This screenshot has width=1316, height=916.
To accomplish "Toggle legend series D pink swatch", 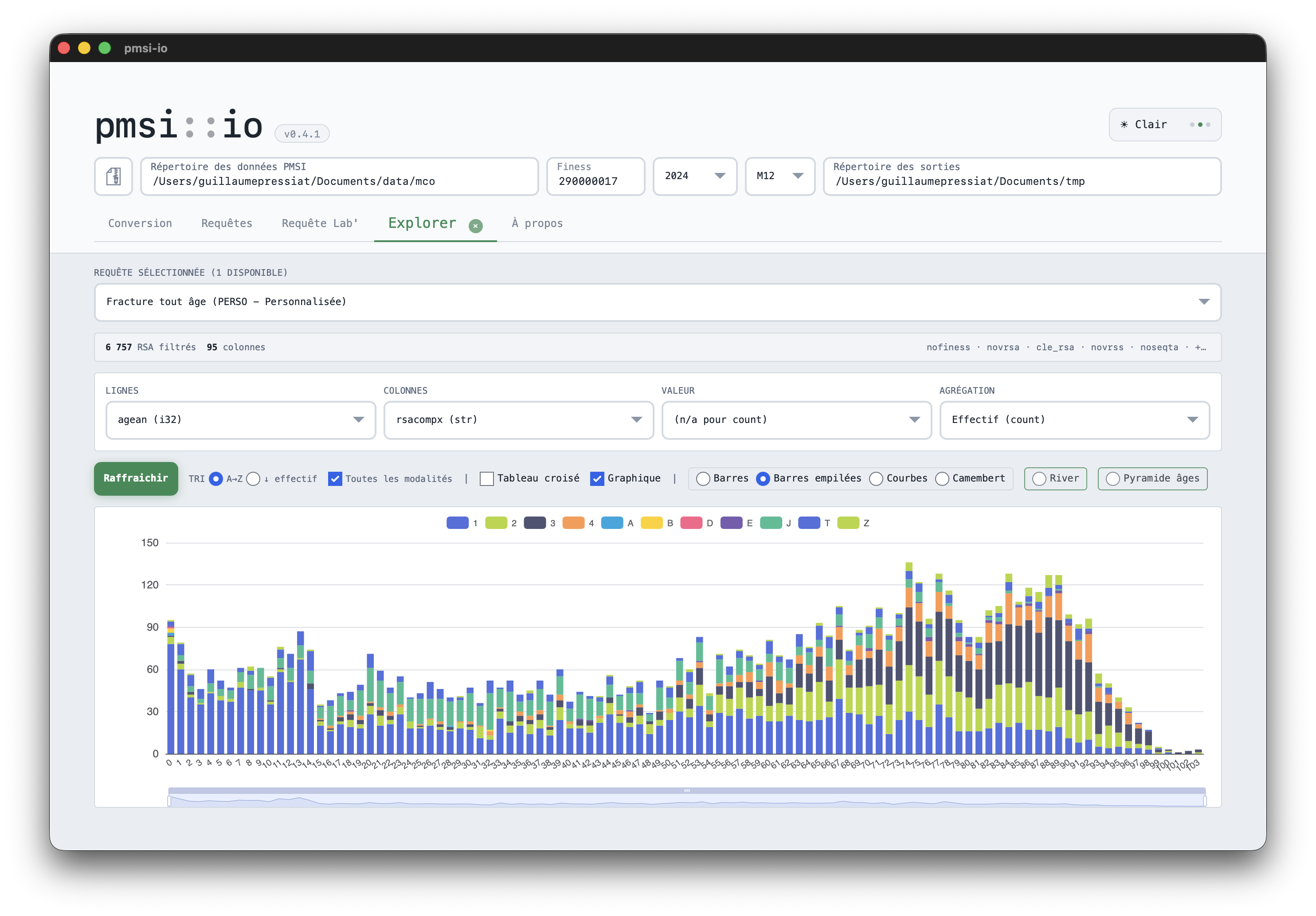I will click(x=691, y=523).
